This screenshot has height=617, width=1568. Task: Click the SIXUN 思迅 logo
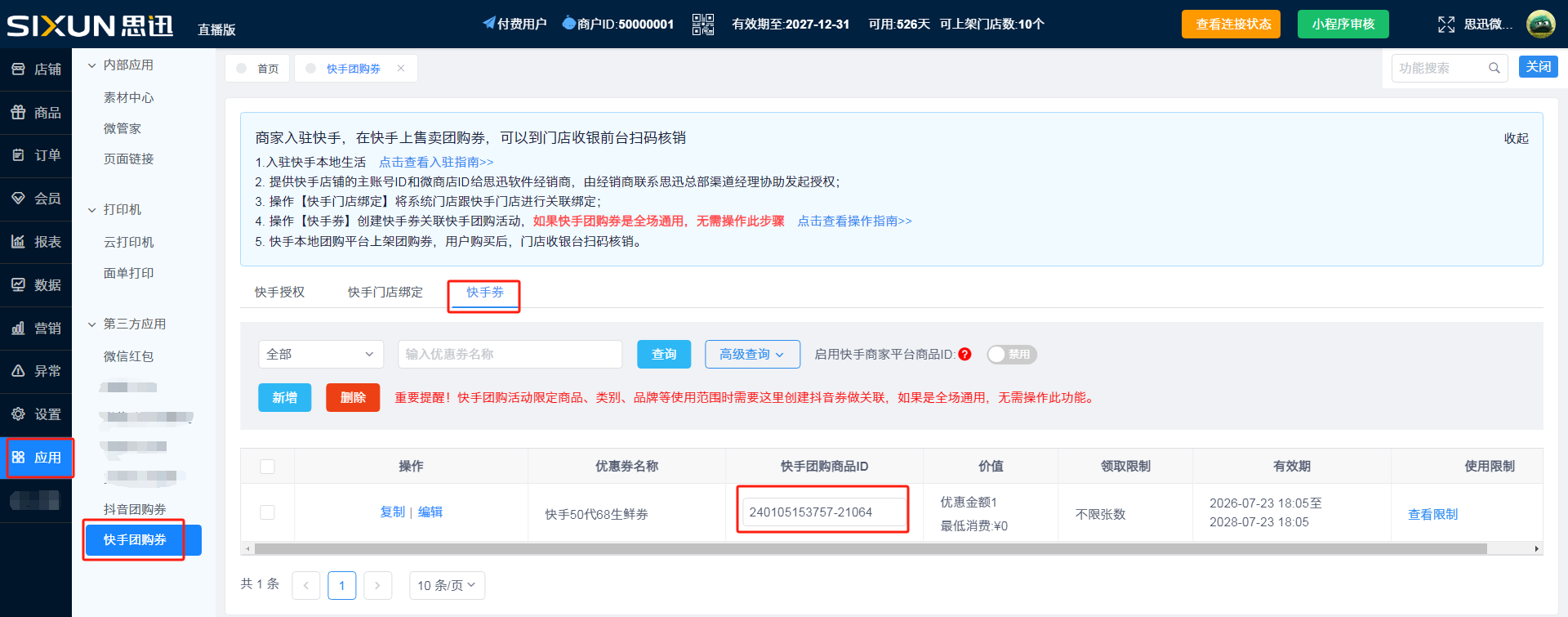tap(90, 25)
